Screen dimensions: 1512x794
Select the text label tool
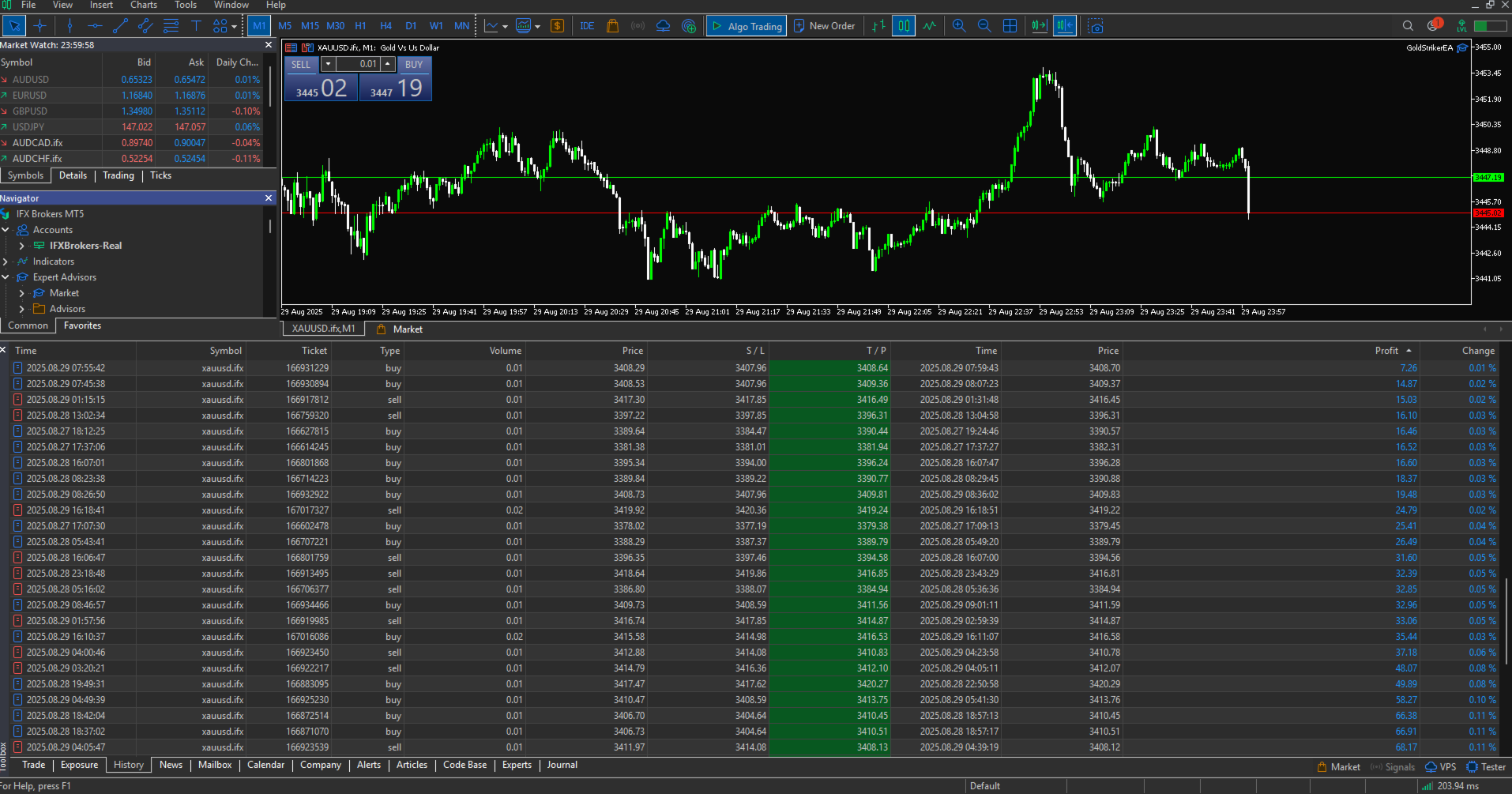tap(196, 26)
